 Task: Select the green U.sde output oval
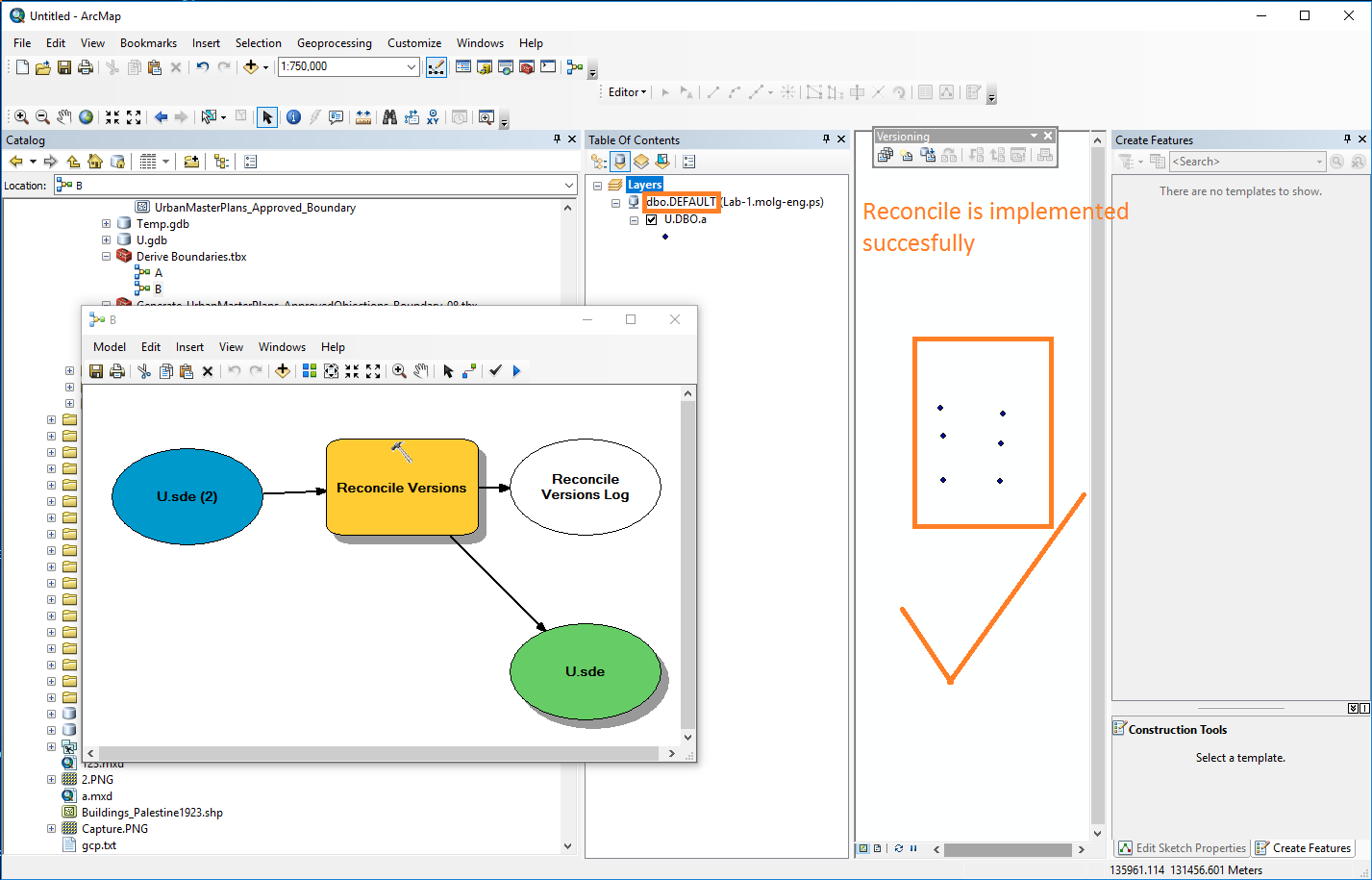click(x=586, y=671)
